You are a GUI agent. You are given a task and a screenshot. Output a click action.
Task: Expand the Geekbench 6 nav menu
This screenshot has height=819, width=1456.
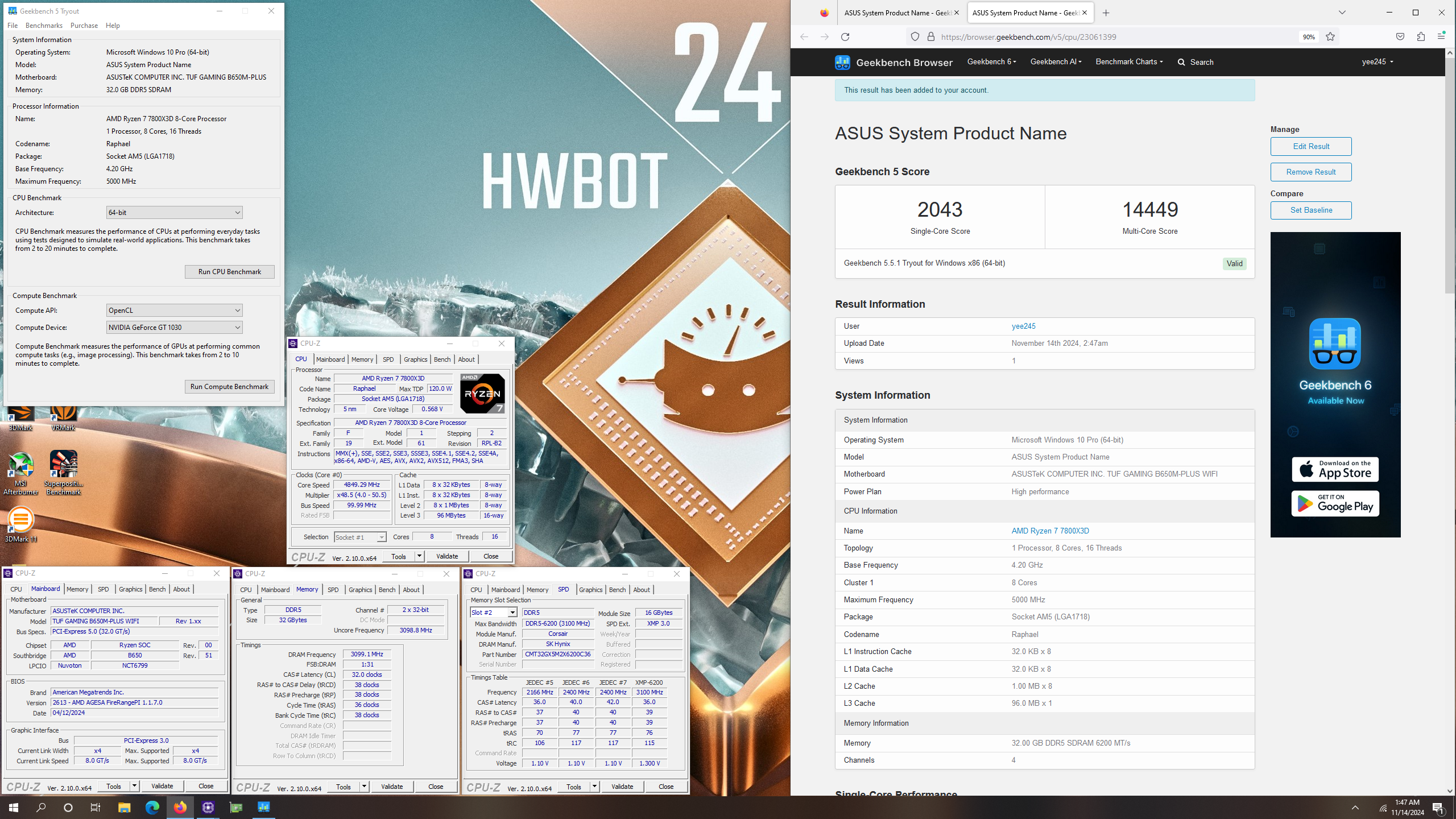point(991,61)
